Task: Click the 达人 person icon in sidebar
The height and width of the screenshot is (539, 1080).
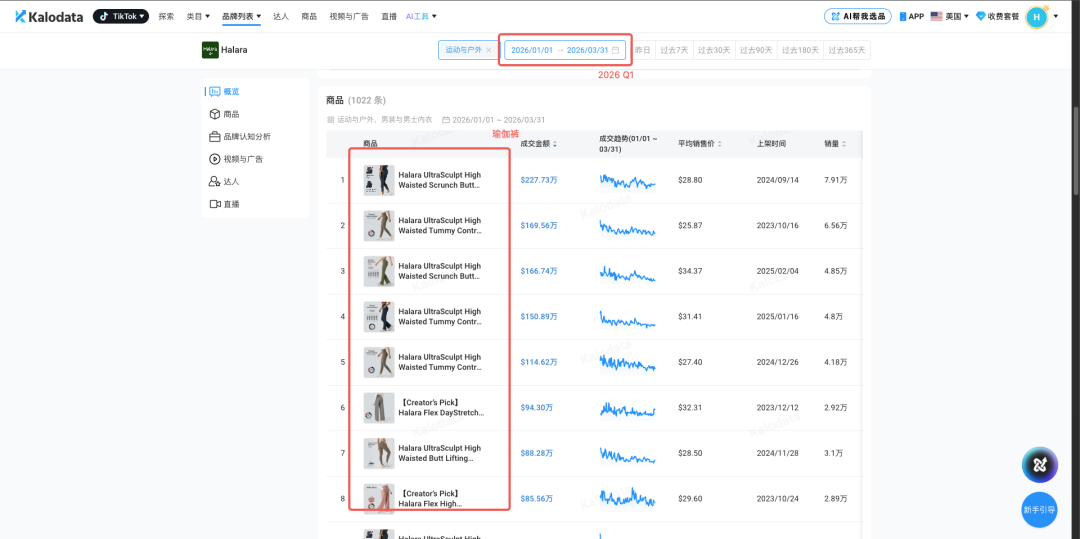Action: click(x=214, y=182)
